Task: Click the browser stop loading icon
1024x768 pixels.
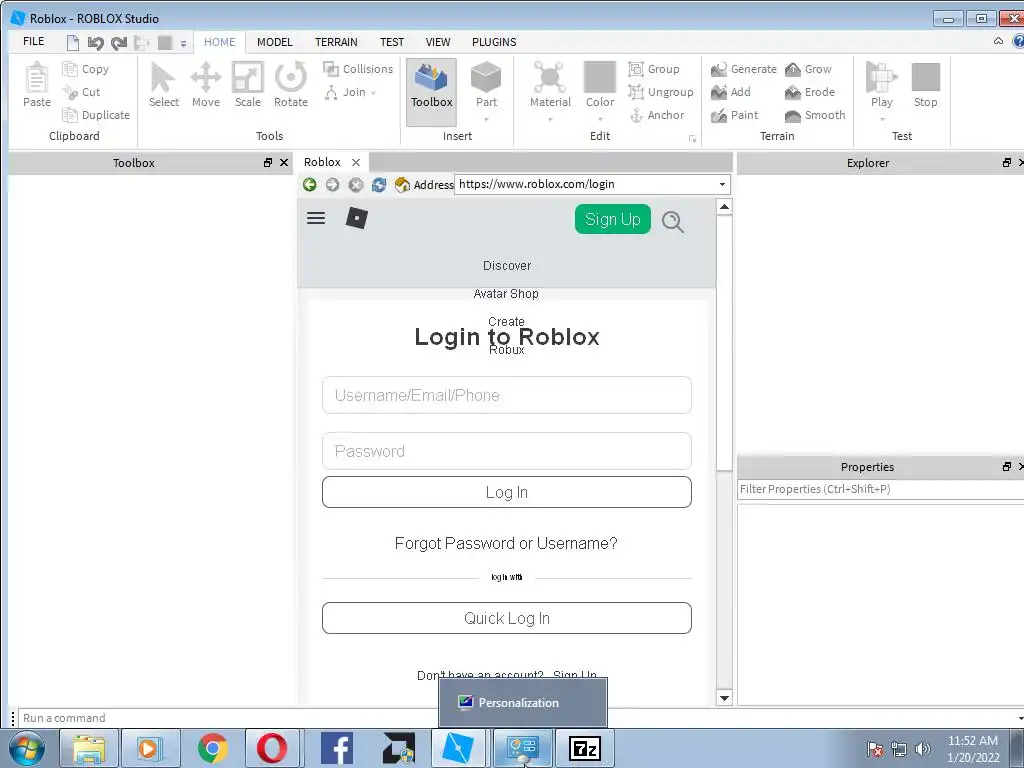Action: 356,185
